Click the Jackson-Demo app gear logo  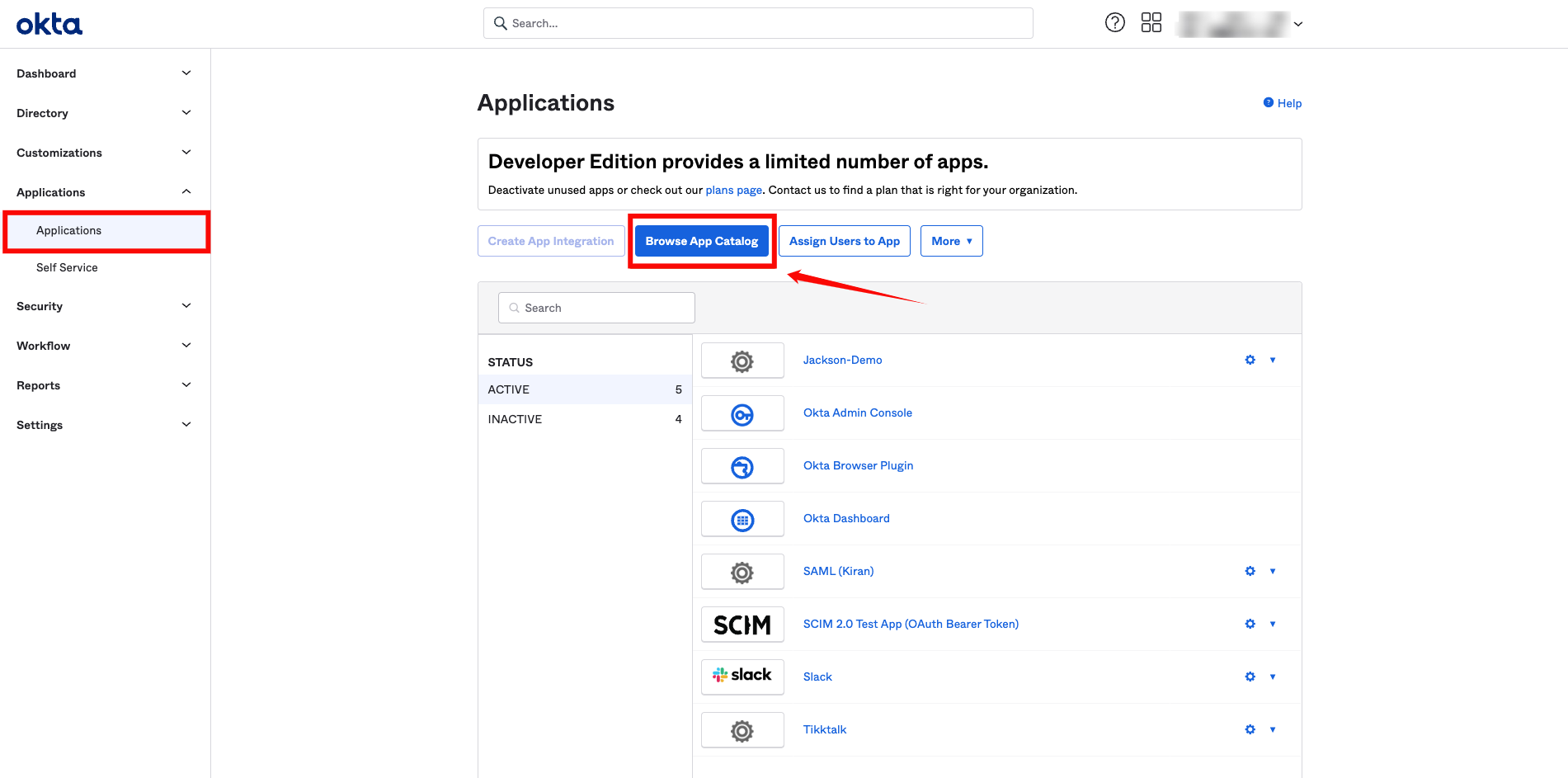coord(742,361)
